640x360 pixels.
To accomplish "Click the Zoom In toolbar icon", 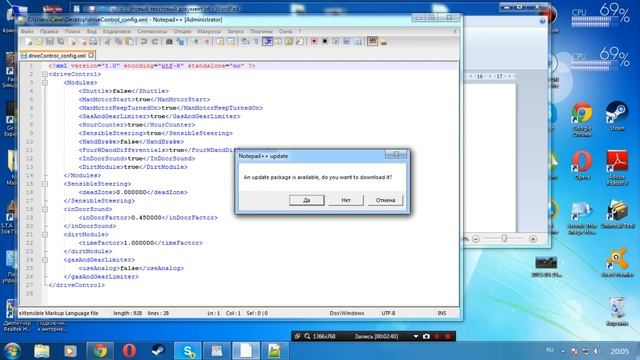I will 196,42.
